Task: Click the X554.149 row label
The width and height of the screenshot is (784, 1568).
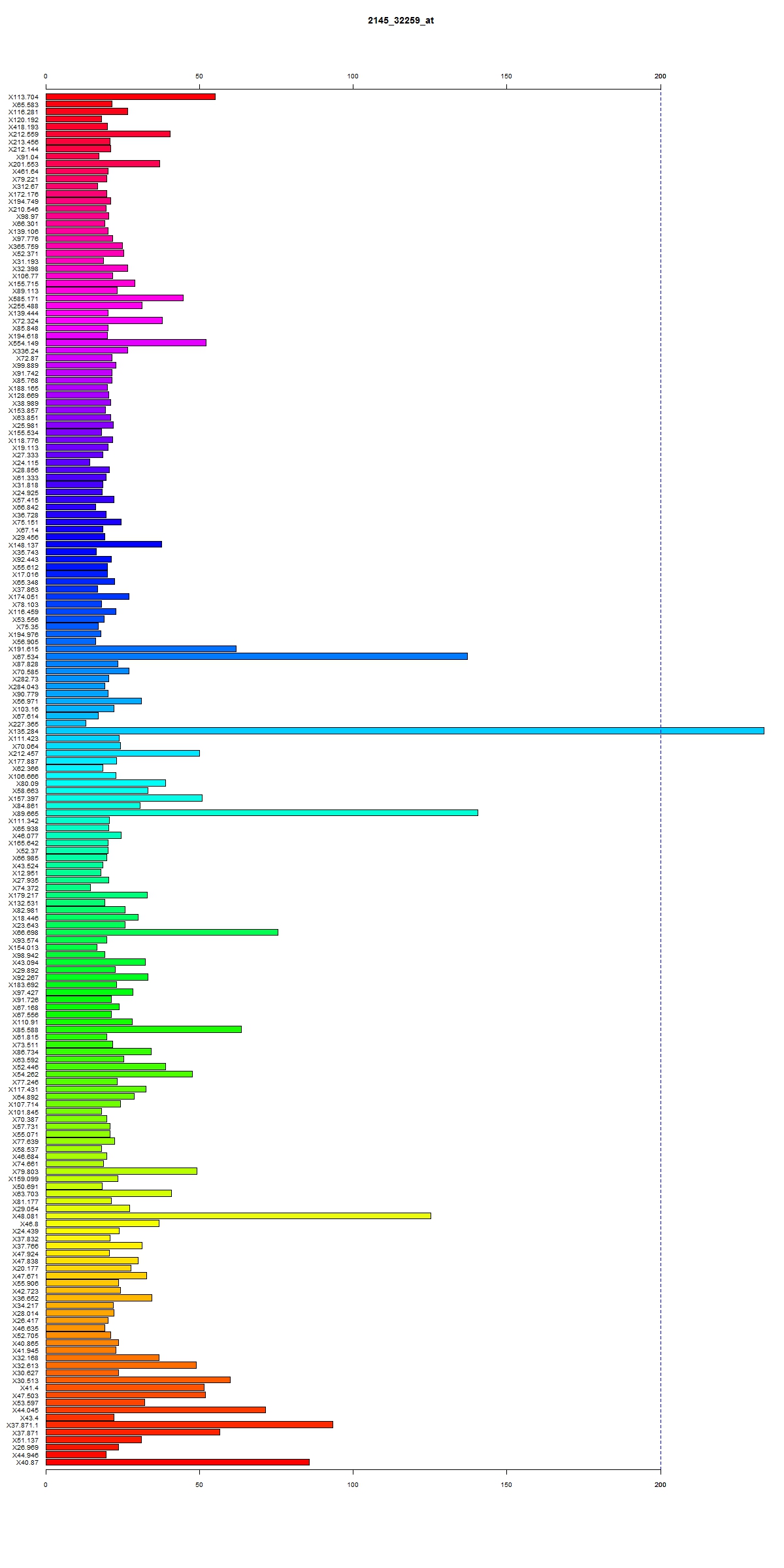Action: click(x=24, y=343)
